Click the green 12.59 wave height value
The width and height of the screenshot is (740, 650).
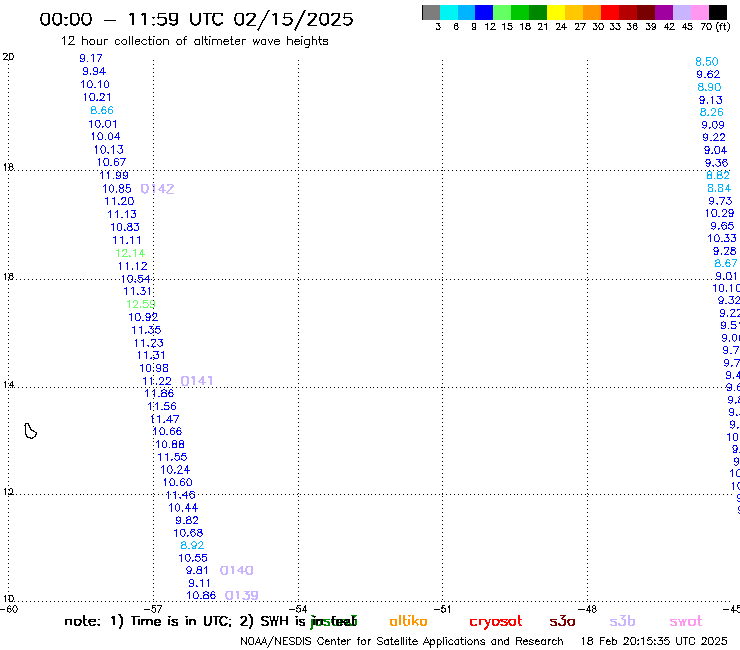click(x=141, y=304)
